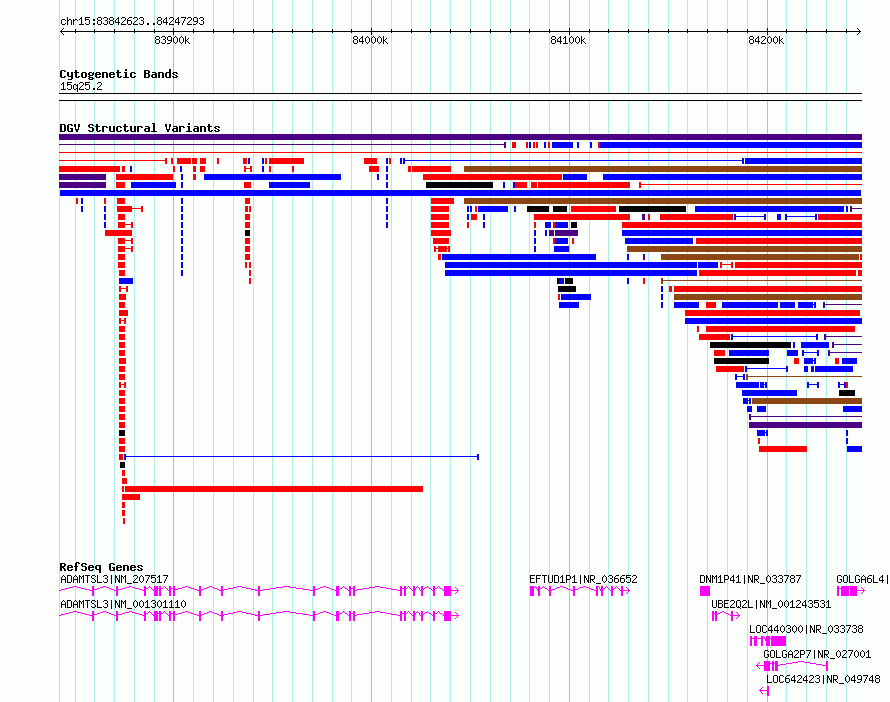Click the 84200k ruler tick label
Screen dimensions: 890x702
(766, 40)
